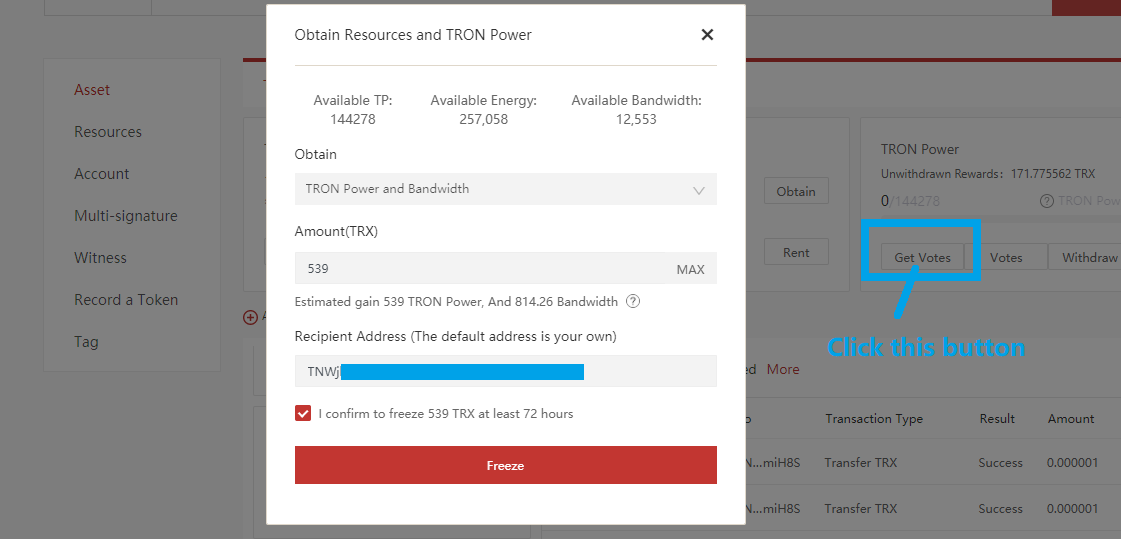Viewport: 1121px width, 539px height.
Task: Open Multi-signature in the sidebar
Action: (126, 216)
